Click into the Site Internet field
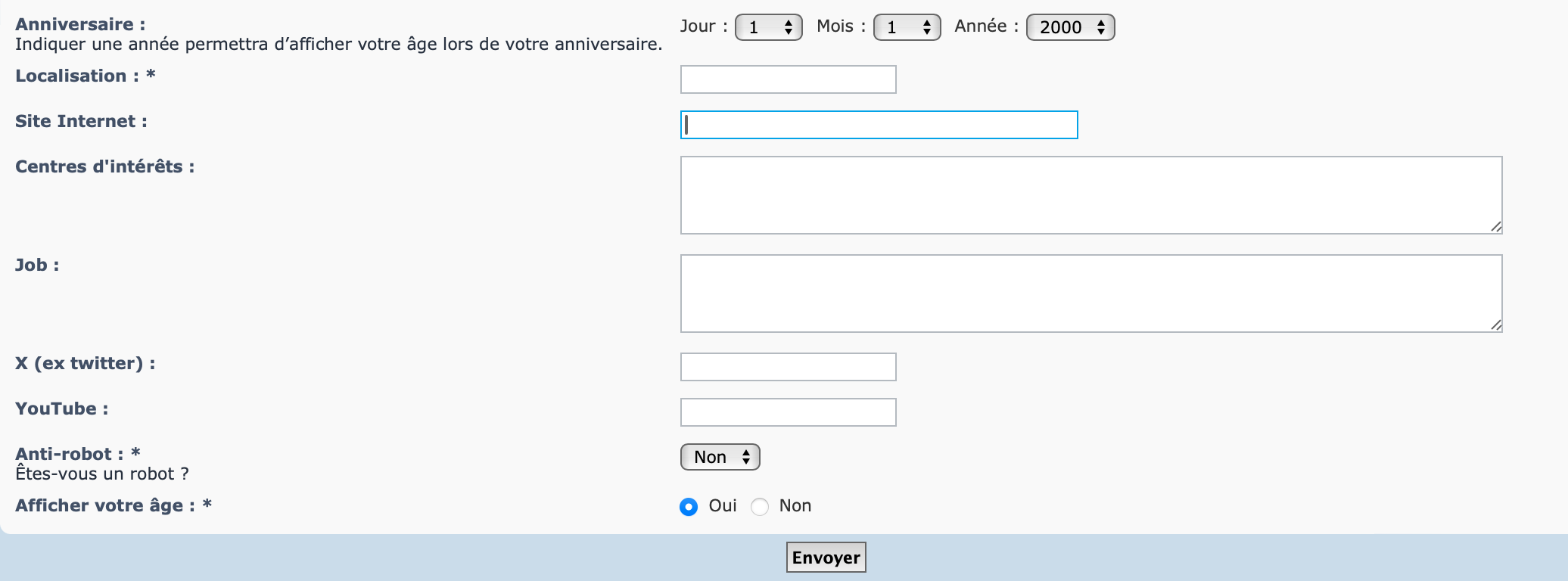 point(879,125)
